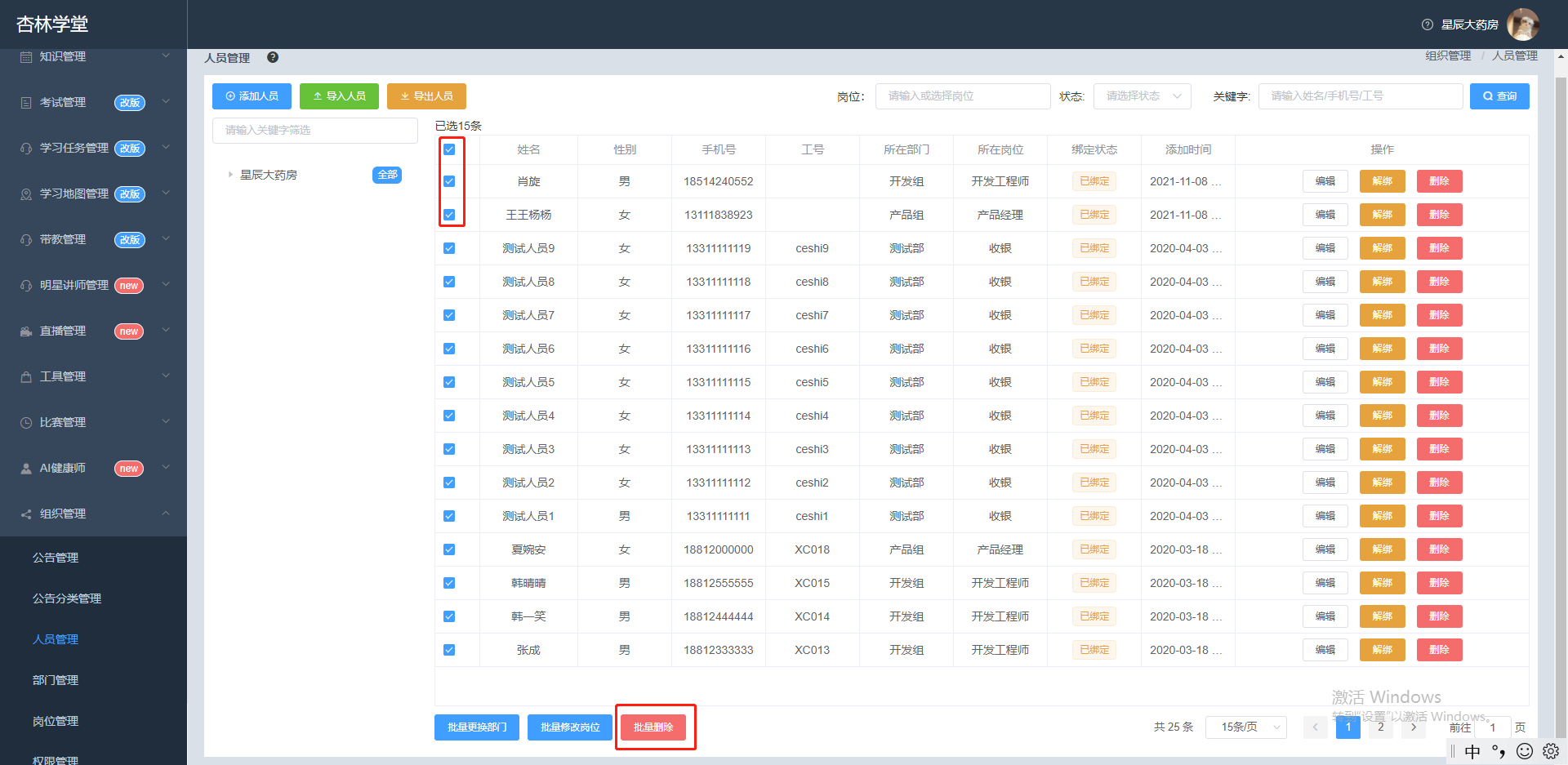Open 岗位管理 submenu item

click(56, 721)
